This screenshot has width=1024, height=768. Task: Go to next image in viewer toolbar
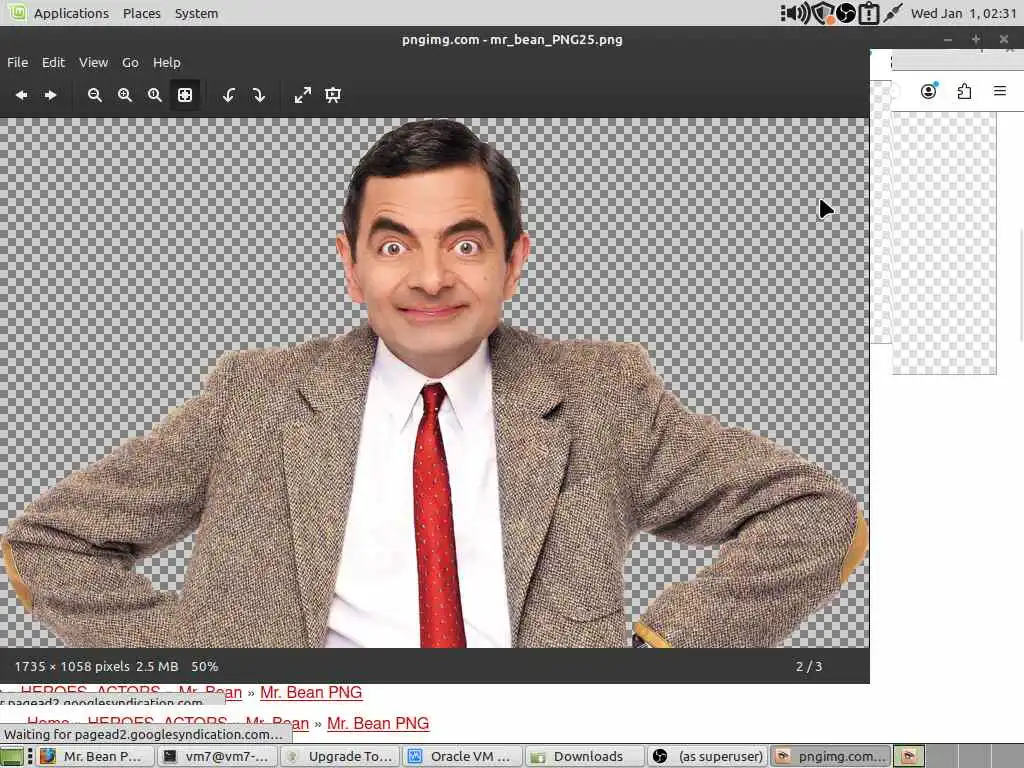[50, 95]
